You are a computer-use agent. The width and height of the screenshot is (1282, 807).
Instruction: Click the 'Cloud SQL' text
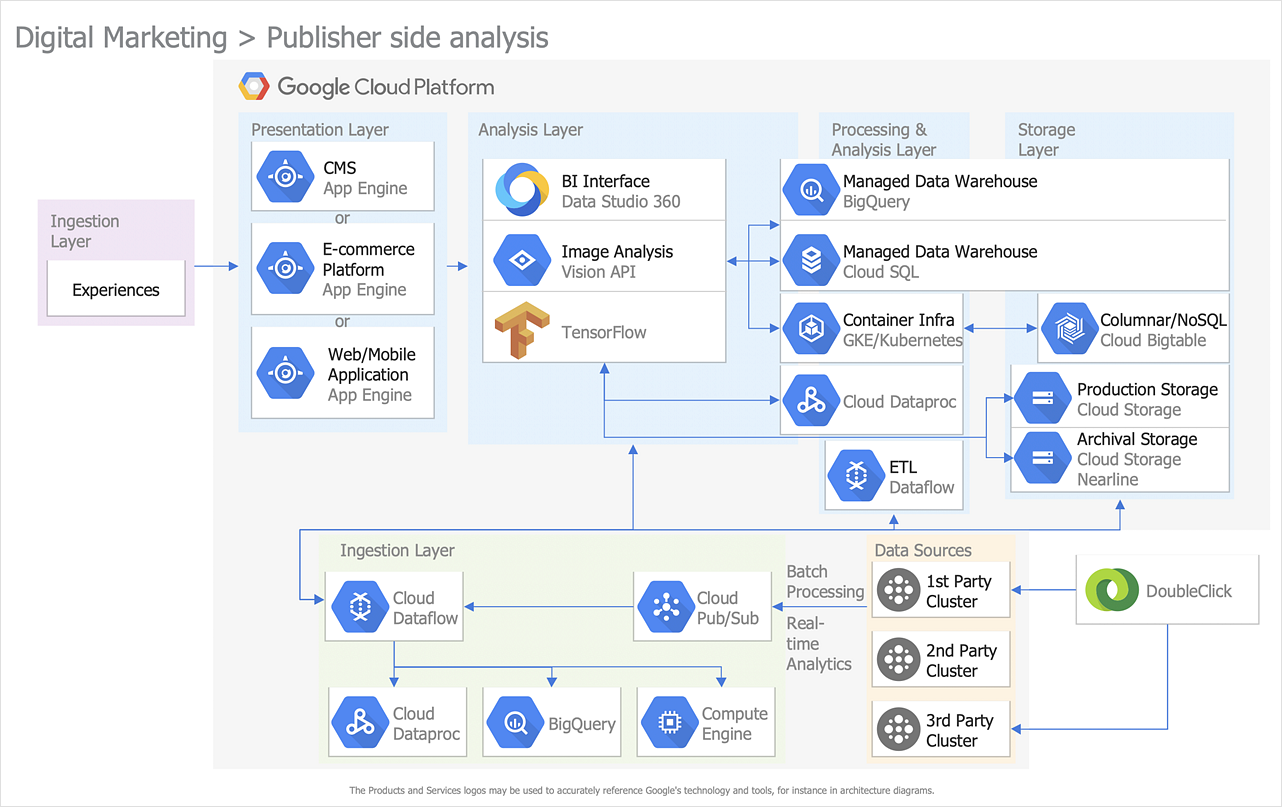pyautogui.click(x=881, y=272)
